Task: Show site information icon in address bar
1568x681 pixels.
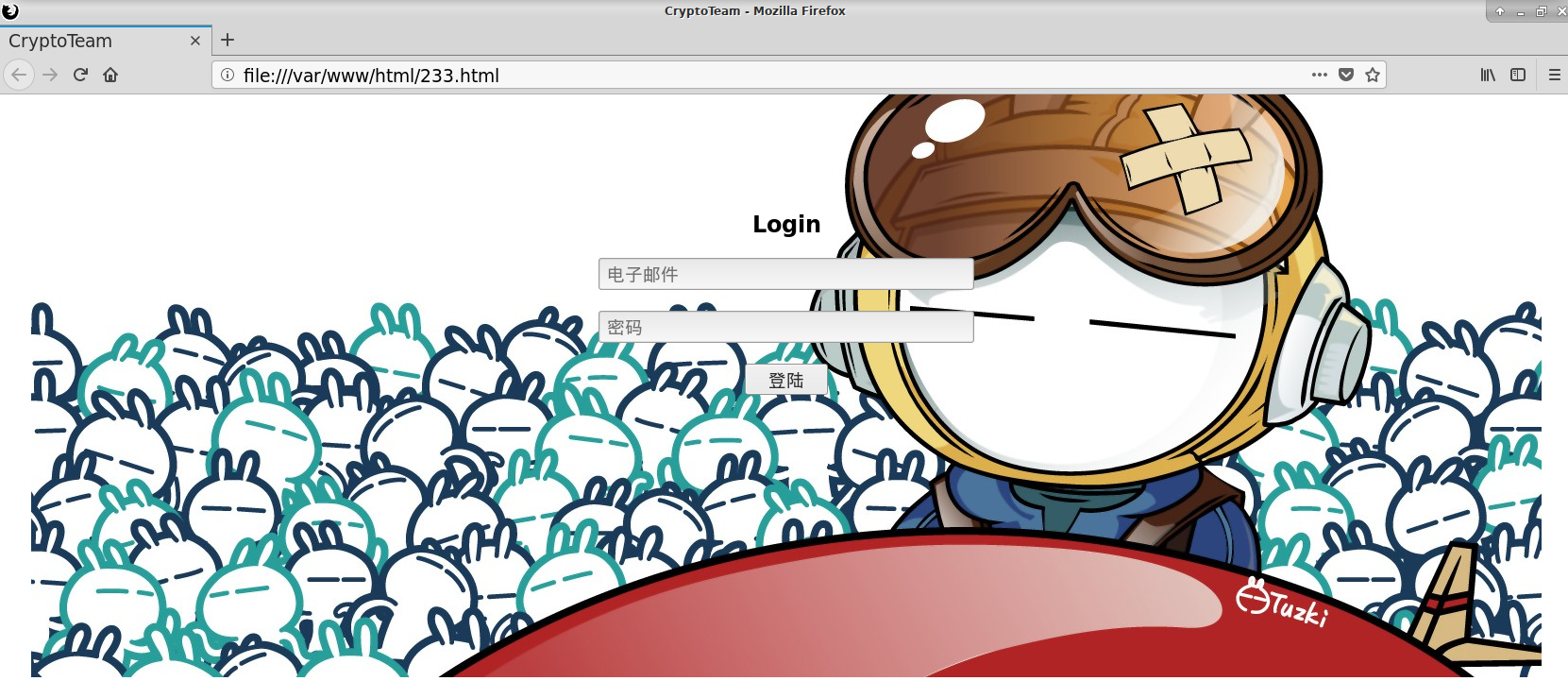Action: [228, 75]
